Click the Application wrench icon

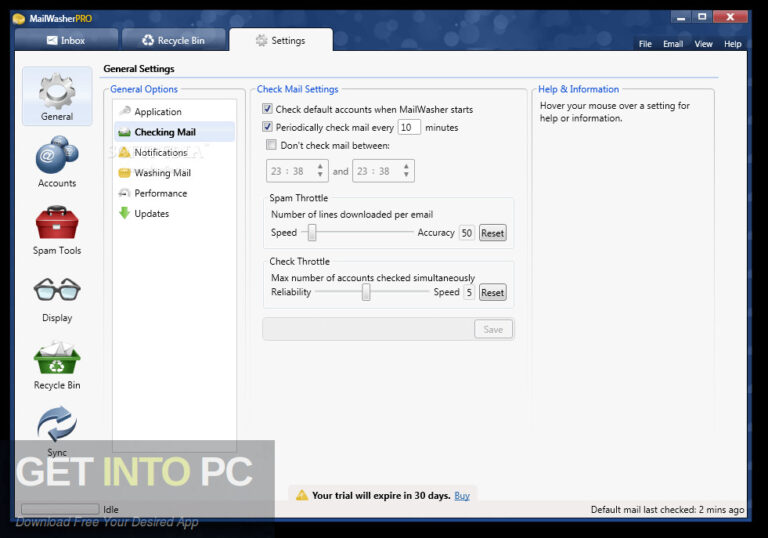[x=124, y=111]
